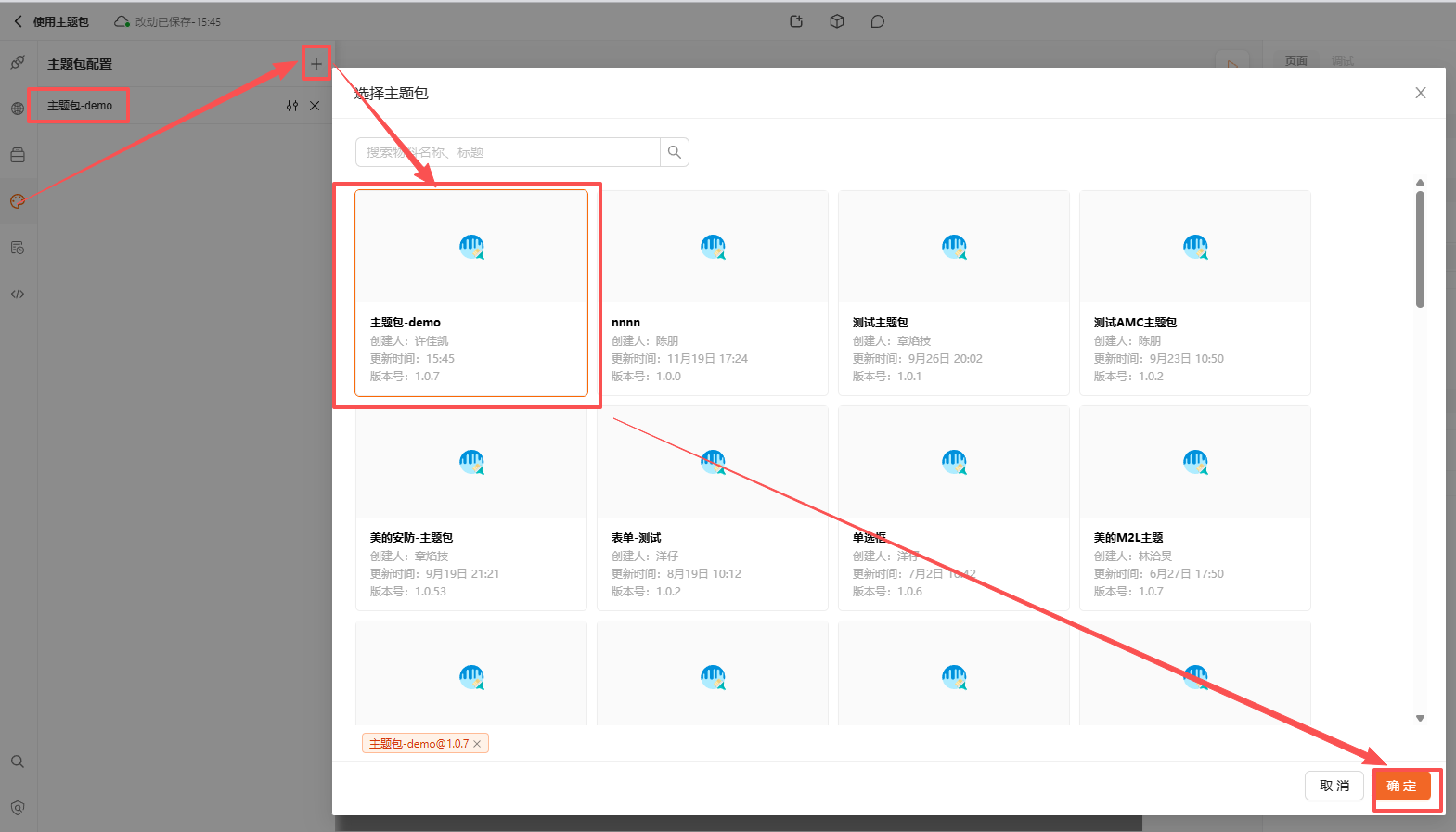Remove 主题包-demo using the X icon in the list
Image resolution: width=1456 pixels, height=832 pixels.
[315, 106]
